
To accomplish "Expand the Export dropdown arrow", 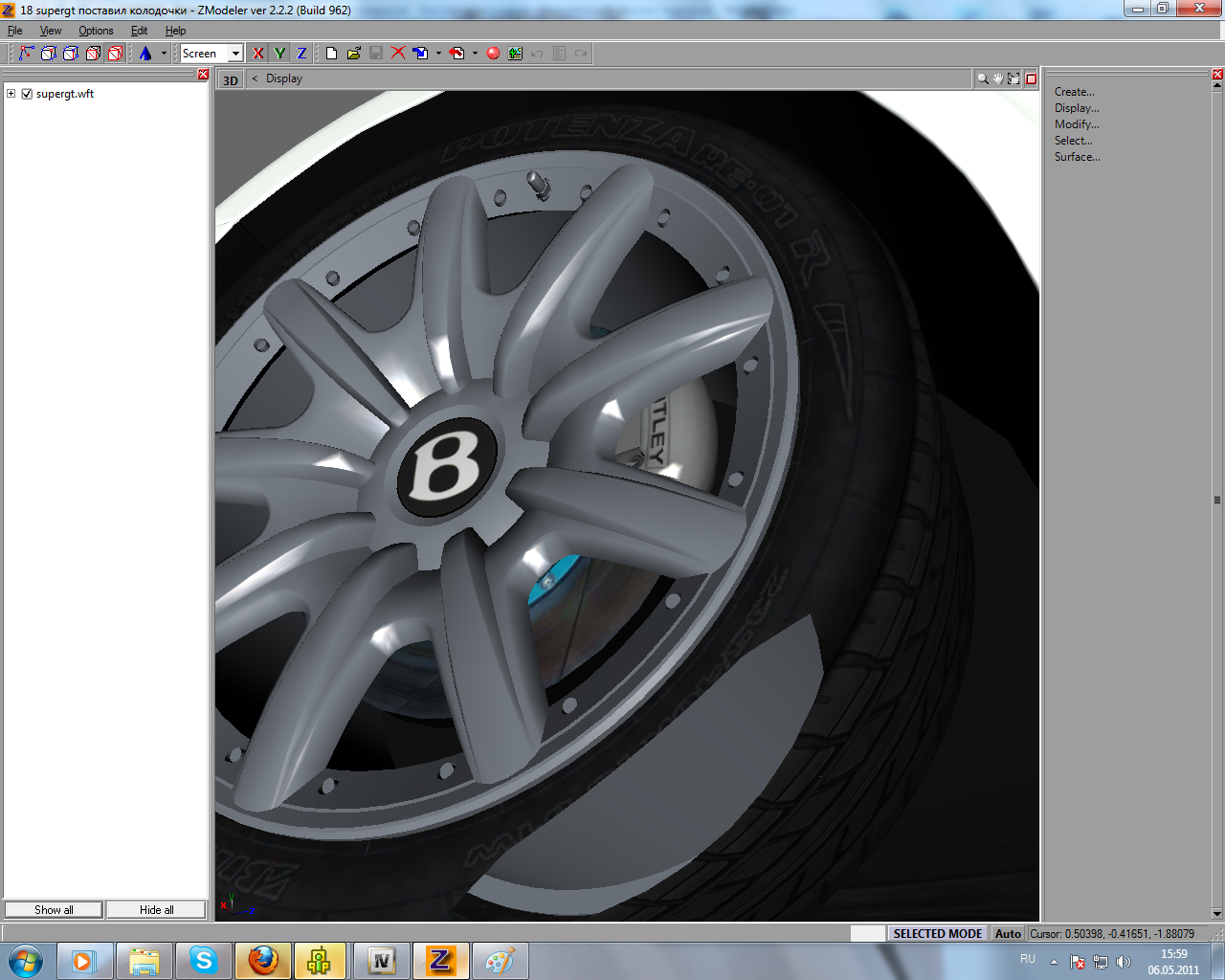I will [475, 54].
